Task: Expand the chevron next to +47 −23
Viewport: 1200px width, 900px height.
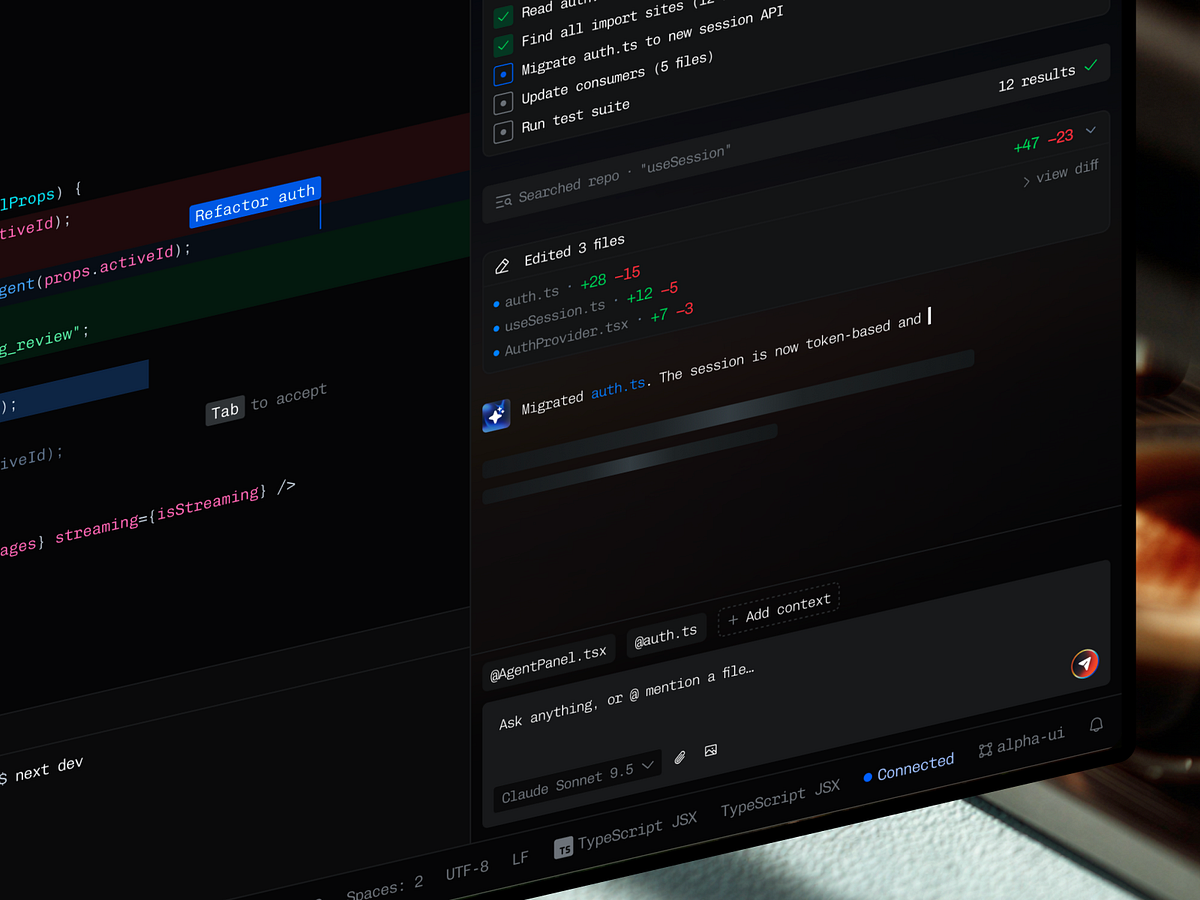Action: point(1091,130)
